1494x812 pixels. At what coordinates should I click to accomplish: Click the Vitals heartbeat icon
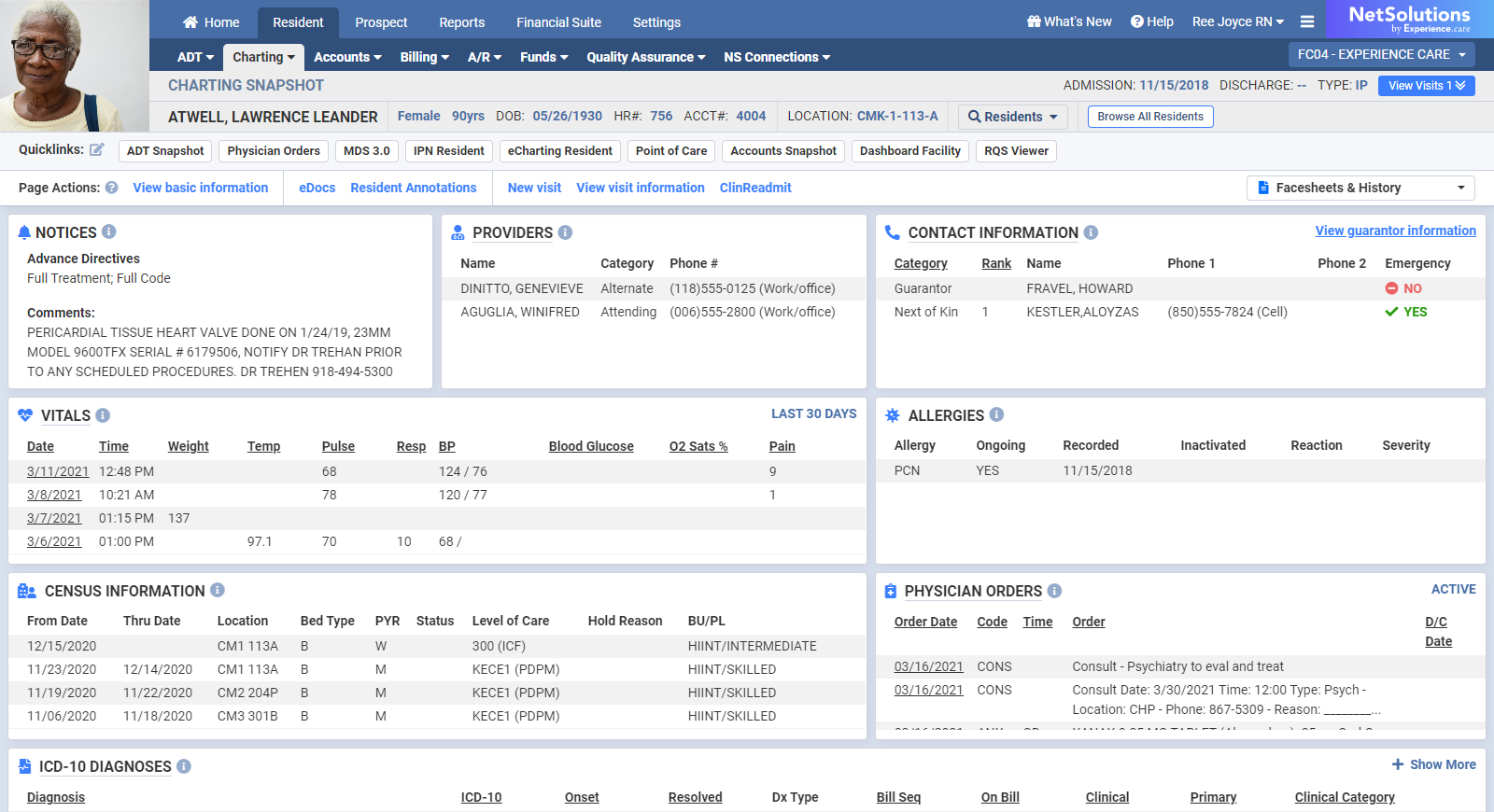25,415
